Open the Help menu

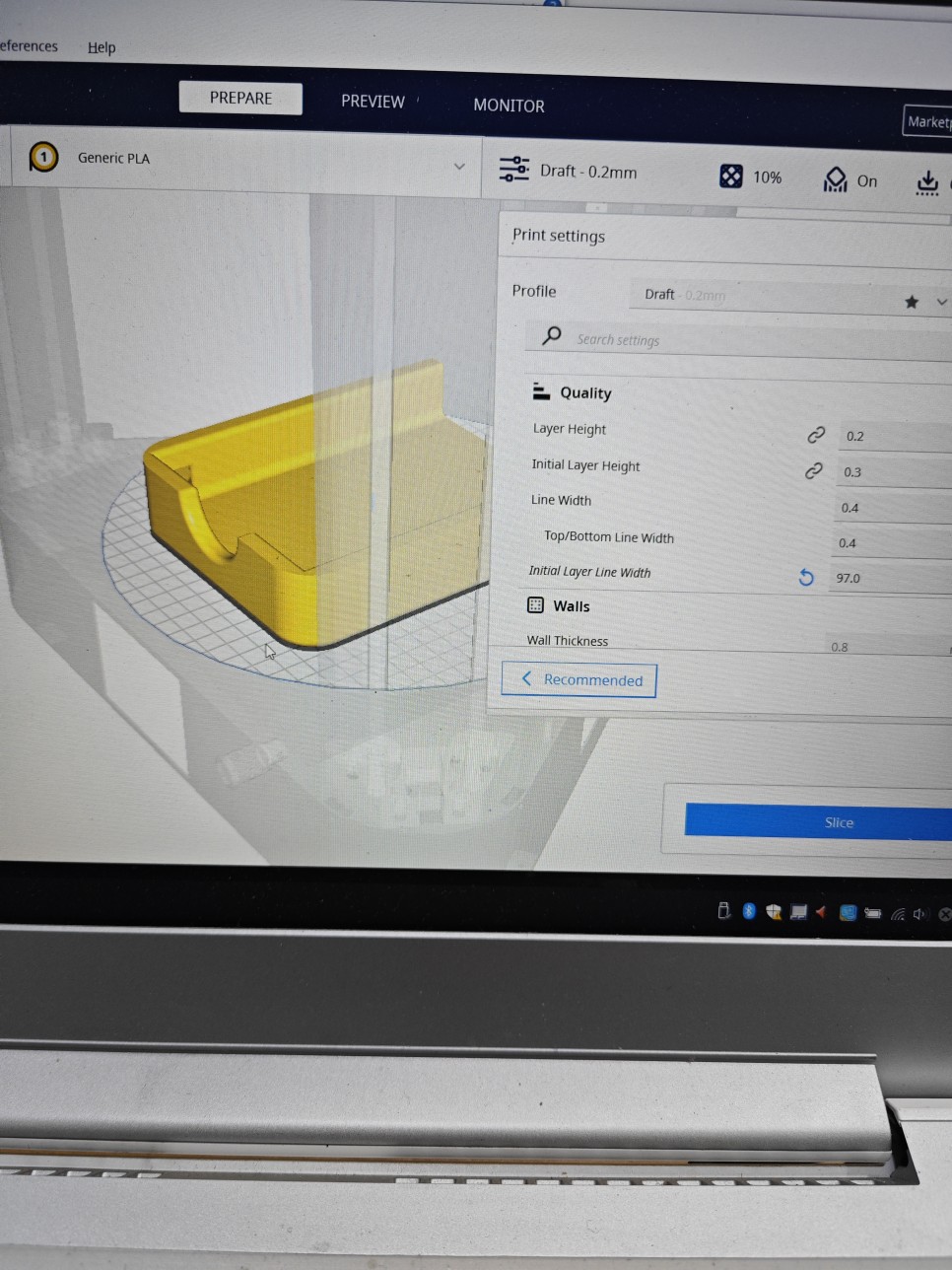(102, 47)
